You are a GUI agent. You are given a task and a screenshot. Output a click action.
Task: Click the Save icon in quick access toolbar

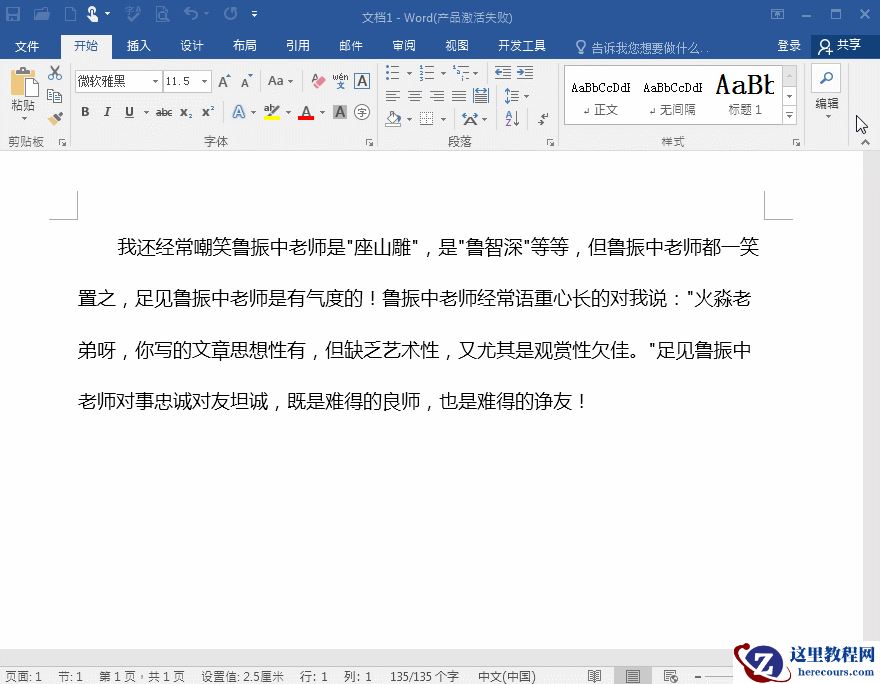(13, 14)
